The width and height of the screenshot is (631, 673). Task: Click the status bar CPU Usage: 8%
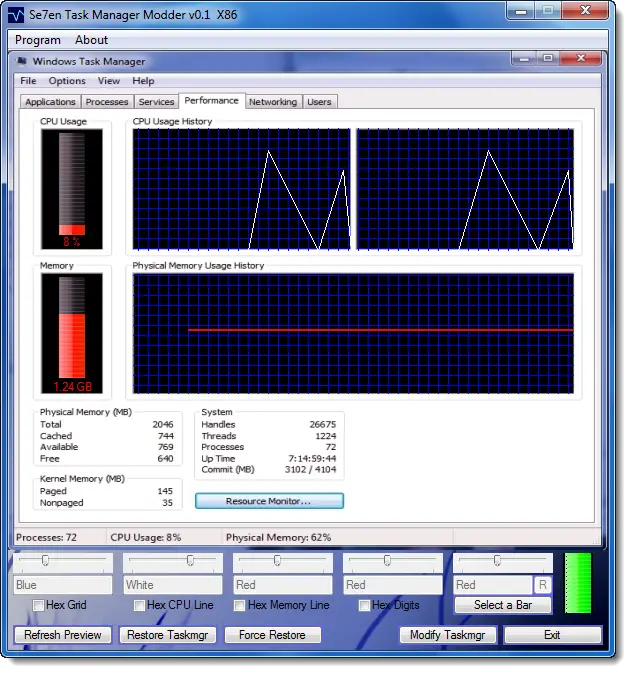pos(146,539)
